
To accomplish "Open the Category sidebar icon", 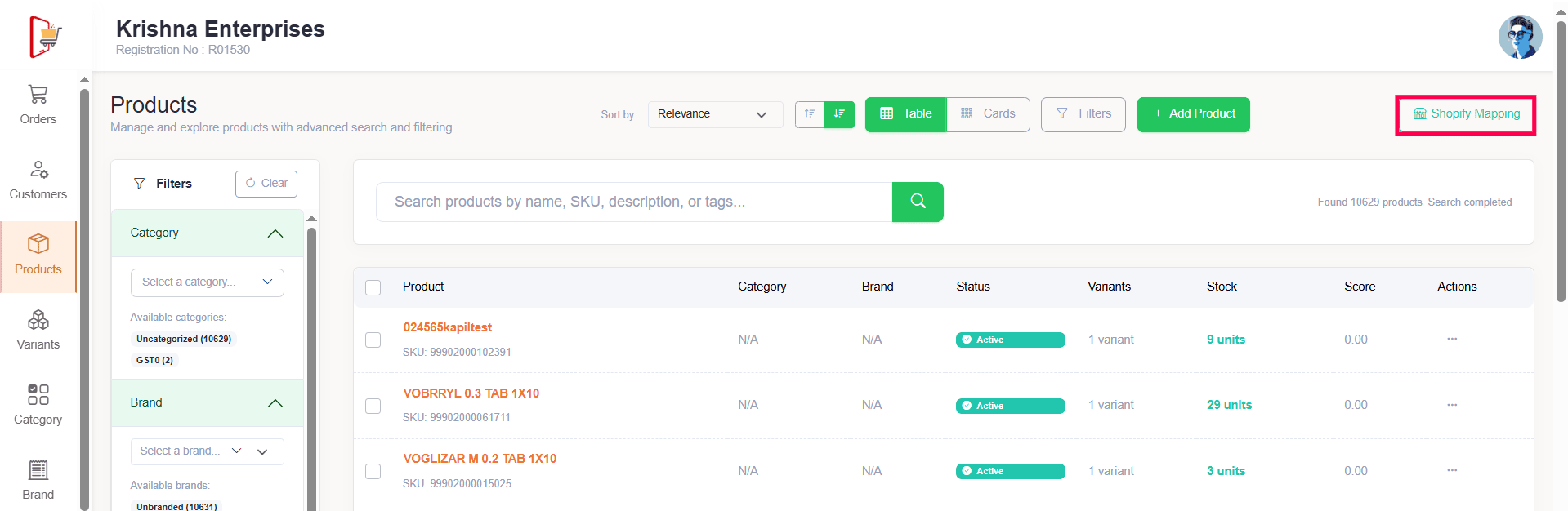I will point(38,395).
